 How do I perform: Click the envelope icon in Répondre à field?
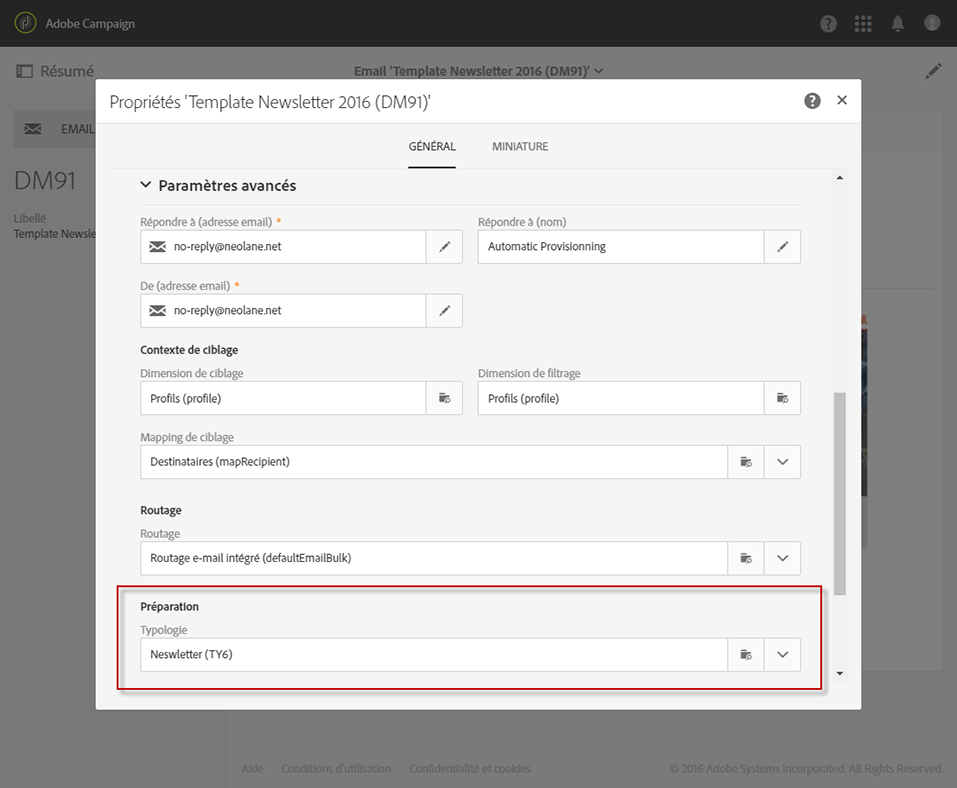(x=157, y=247)
